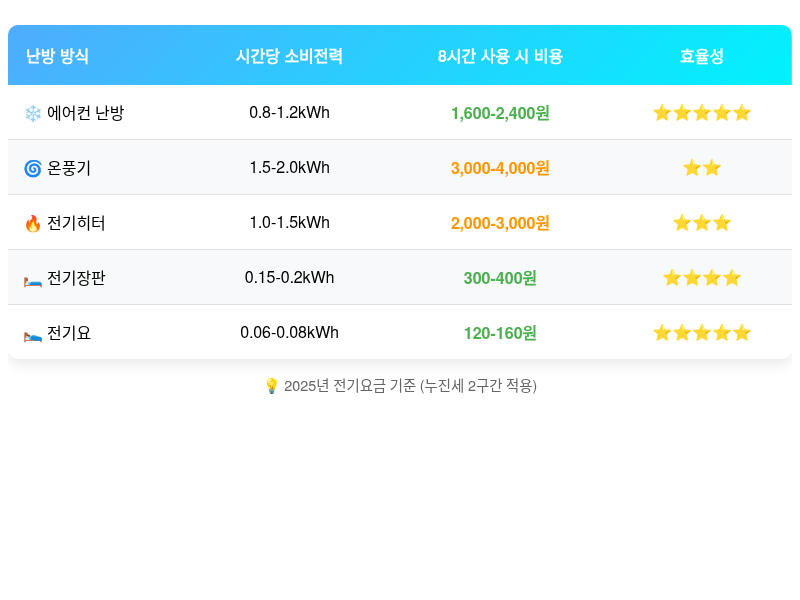Expand the 시간당 소비전력 column header

coord(288,56)
